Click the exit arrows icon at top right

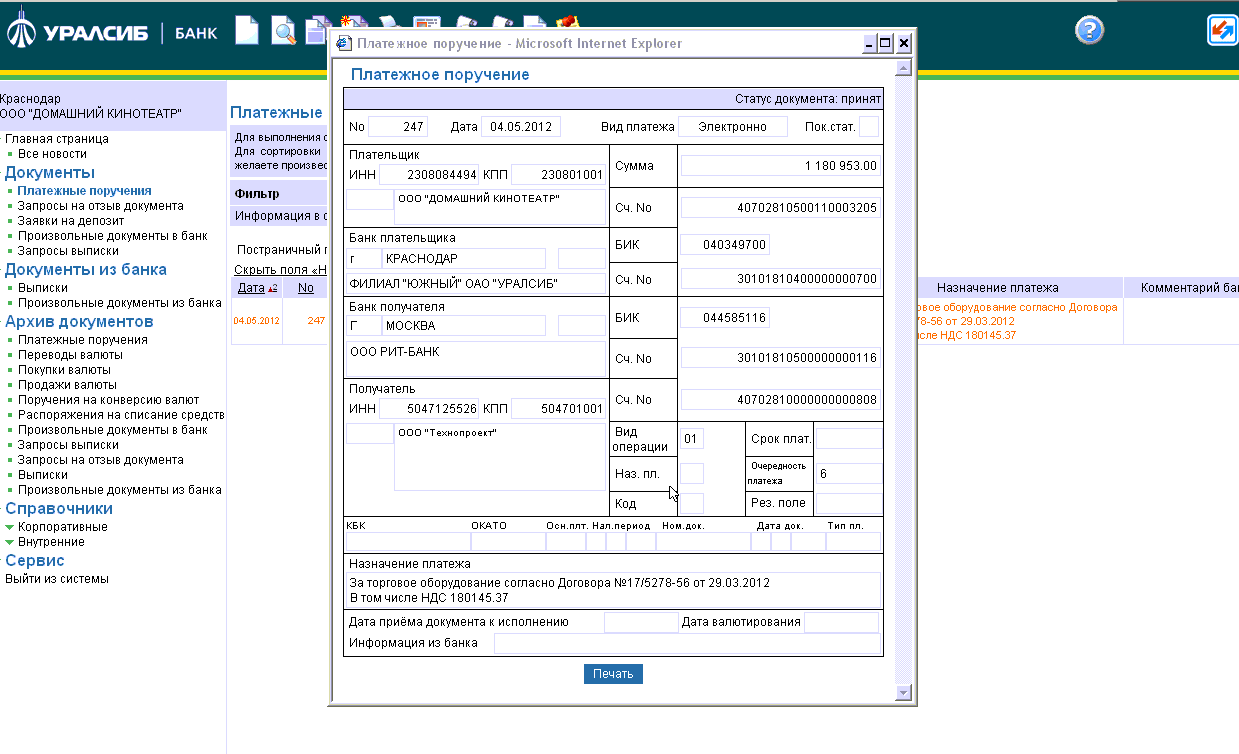(x=1223, y=30)
